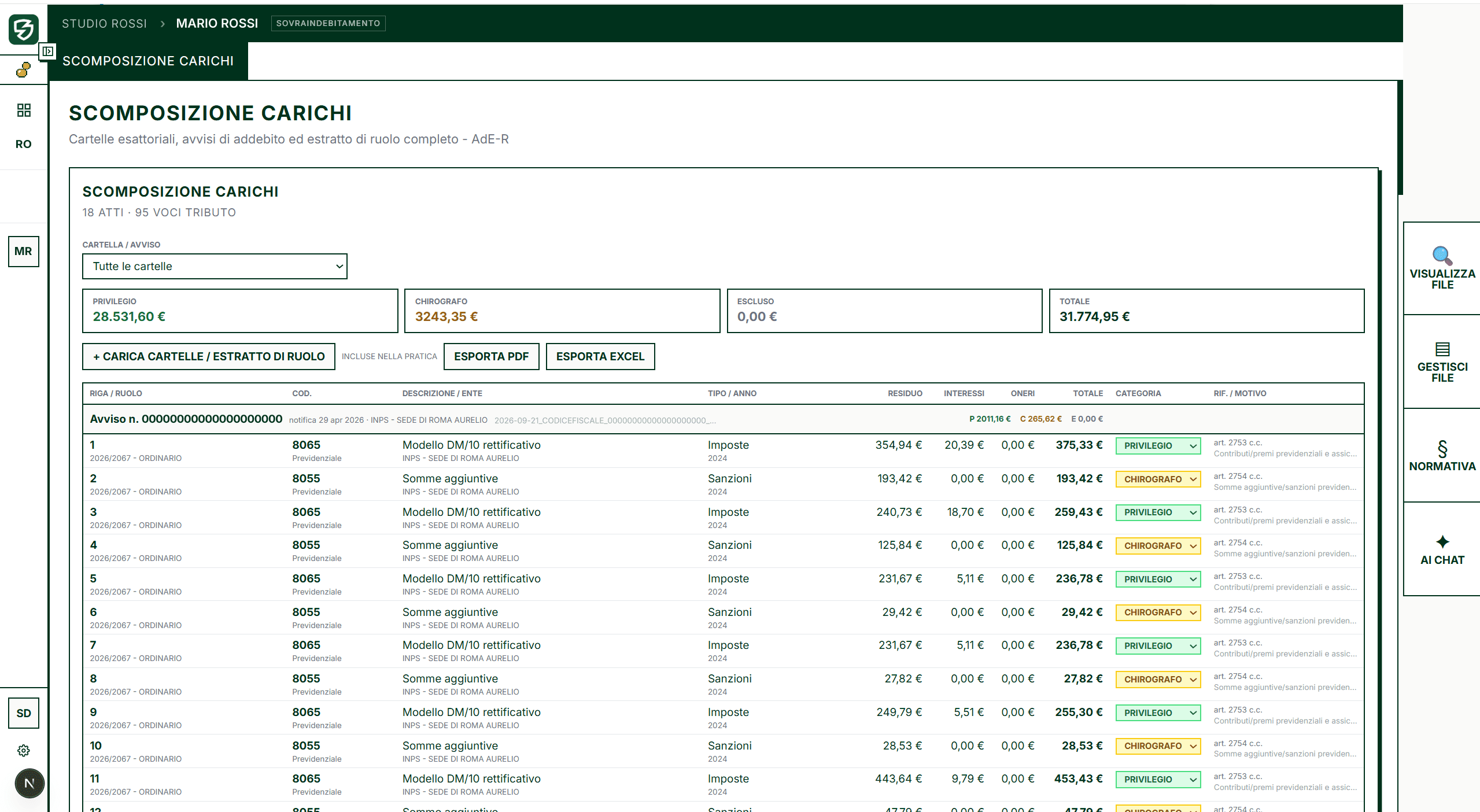Image resolution: width=1480 pixels, height=812 pixels.
Task: Open the dashboard grid icon
Action: click(24, 110)
